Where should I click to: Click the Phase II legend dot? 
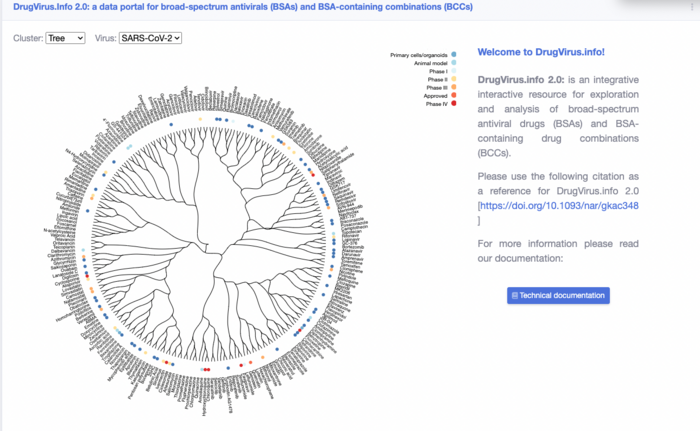coord(455,79)
